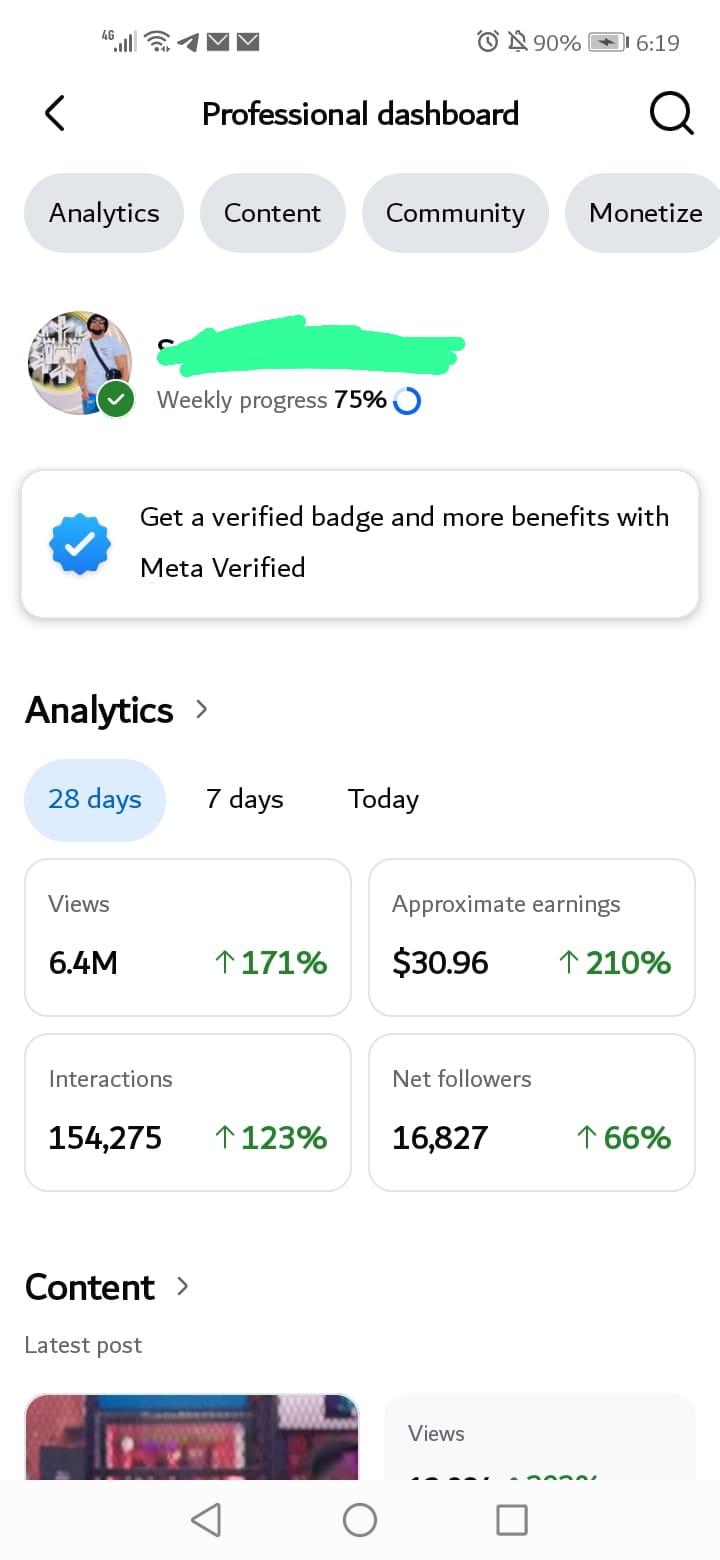Open the Views 6.4M card
Image resolution: width=720 pixels, height=1560 pixels.
pyautogui.click(x=188, y=937)
